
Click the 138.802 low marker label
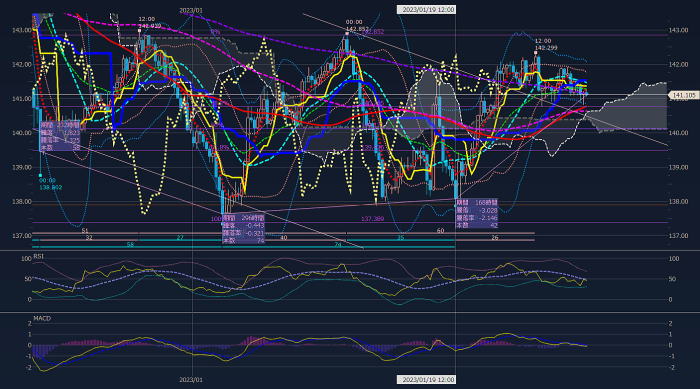(x=50, y=188)
